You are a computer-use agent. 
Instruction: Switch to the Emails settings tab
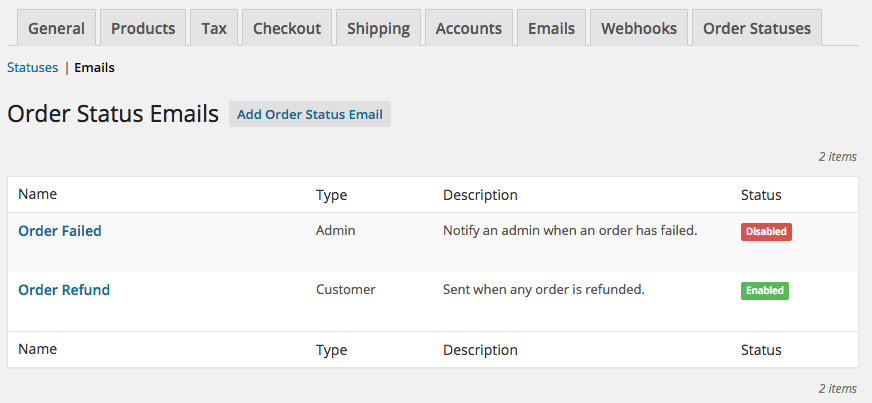point(552,28)
